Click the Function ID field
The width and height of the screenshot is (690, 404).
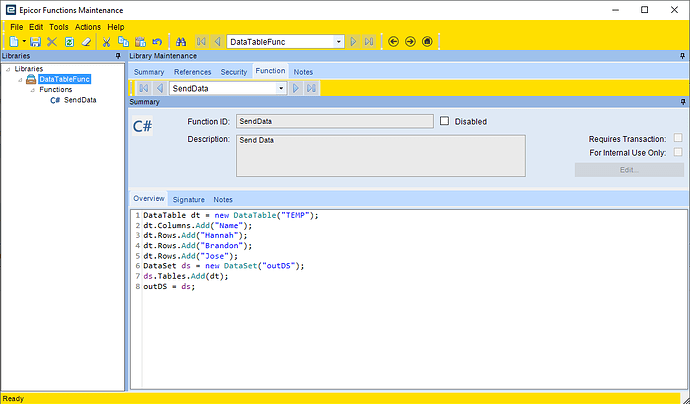point(334,121)
